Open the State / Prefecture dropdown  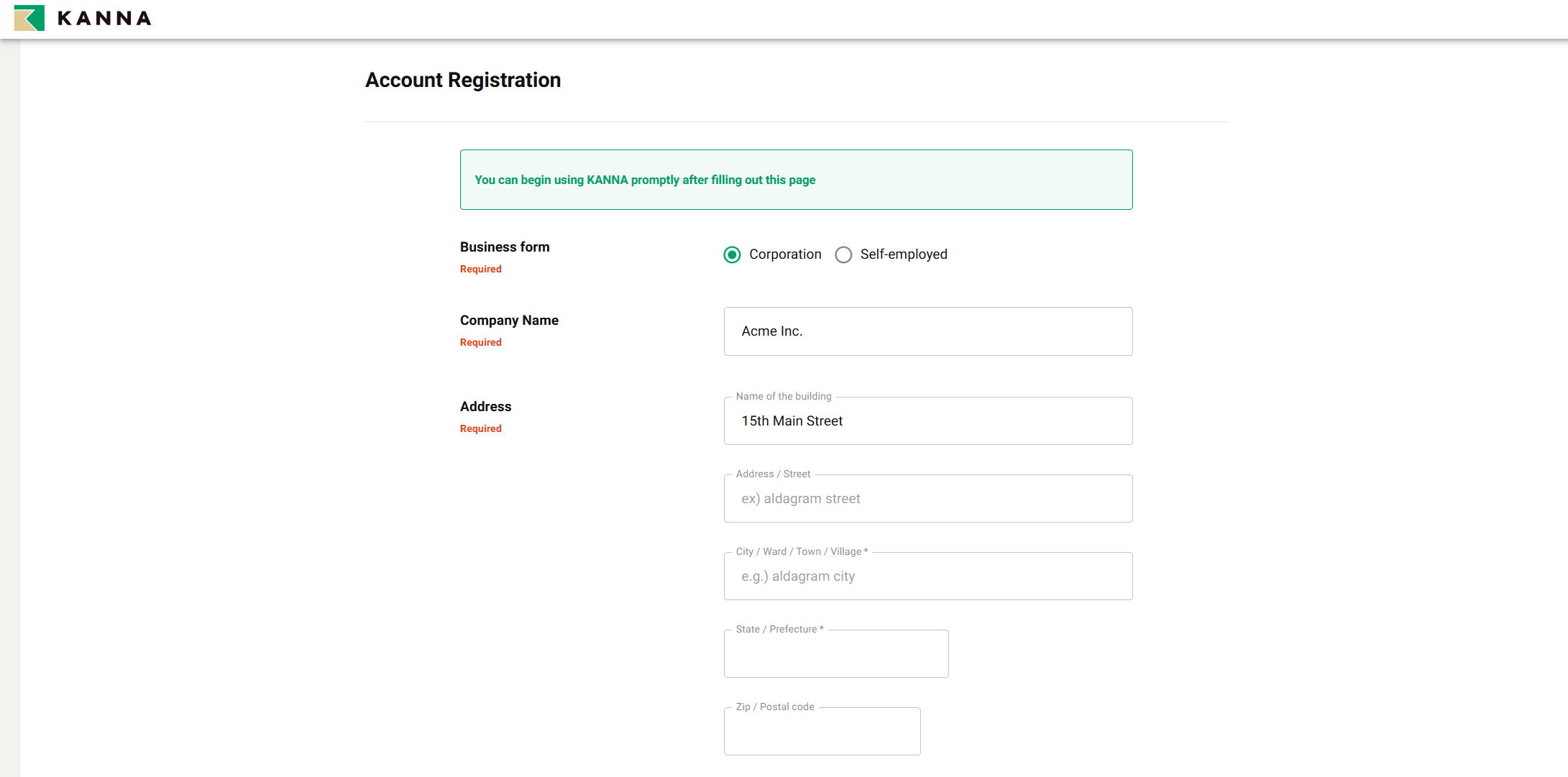(835, 654)
